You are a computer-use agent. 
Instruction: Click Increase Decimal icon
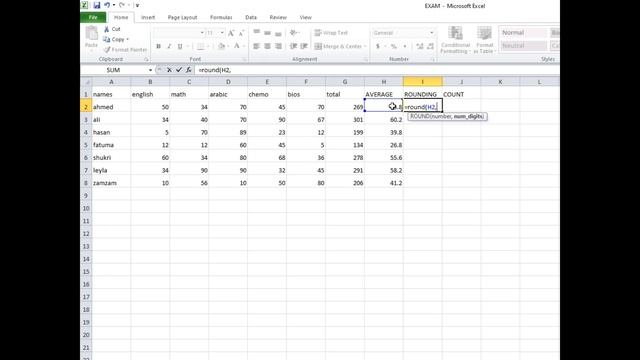click(x=420, y=47)
